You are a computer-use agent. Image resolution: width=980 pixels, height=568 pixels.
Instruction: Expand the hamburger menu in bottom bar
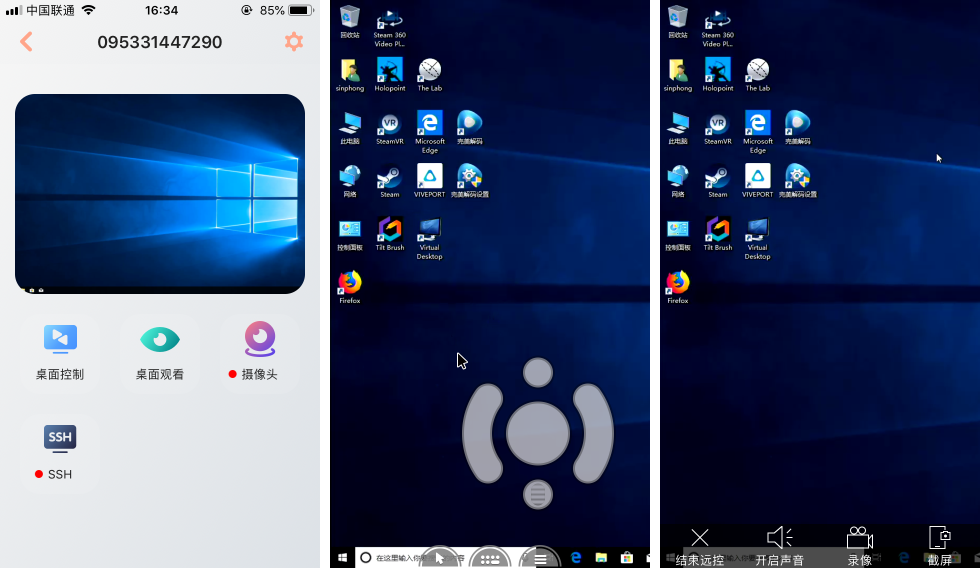pyautogui.click(x=540, y=558)
